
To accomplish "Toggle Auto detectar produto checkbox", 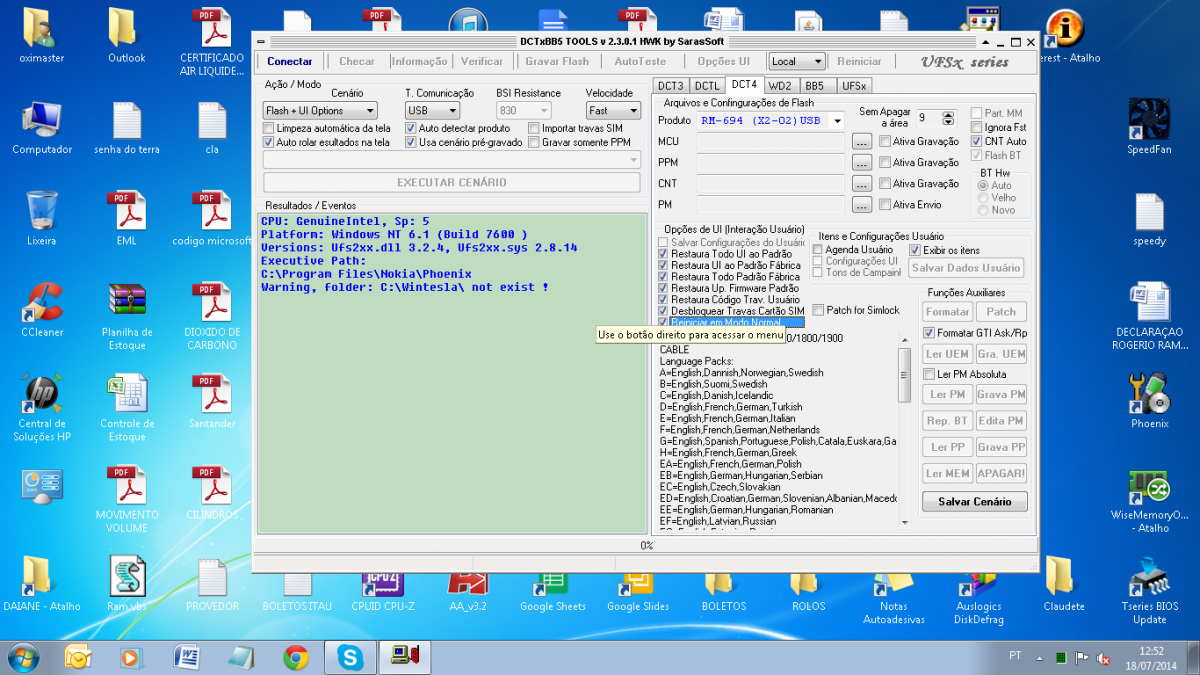I will tap(411, 128).
